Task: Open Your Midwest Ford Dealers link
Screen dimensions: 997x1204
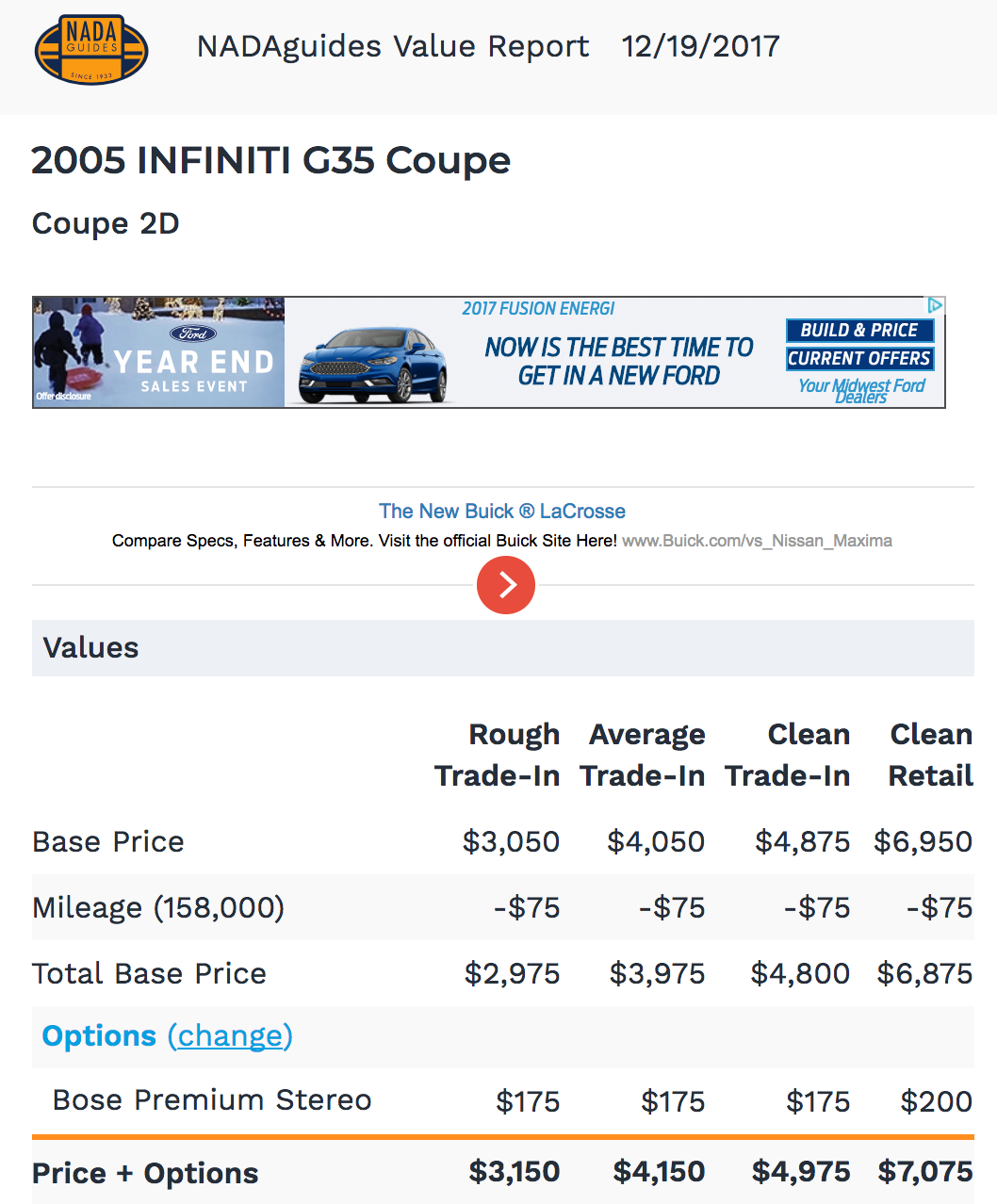Action: click(x=860, y=390)
